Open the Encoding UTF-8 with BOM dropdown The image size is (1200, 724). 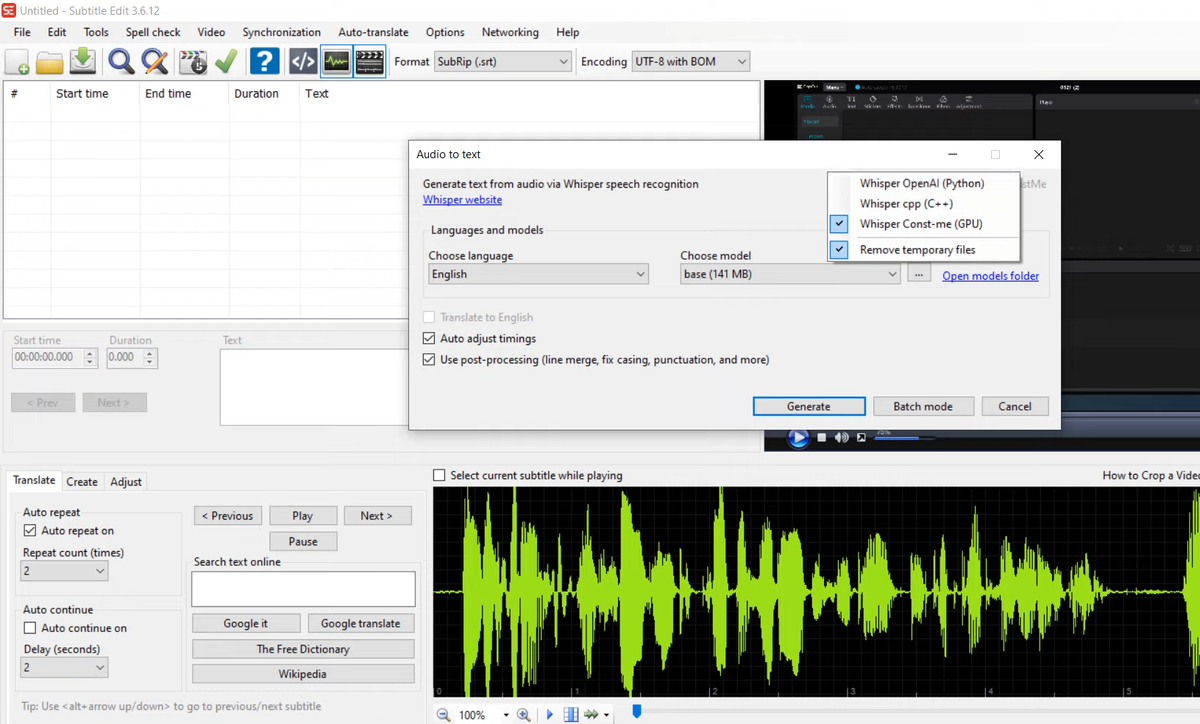point(691,62)
